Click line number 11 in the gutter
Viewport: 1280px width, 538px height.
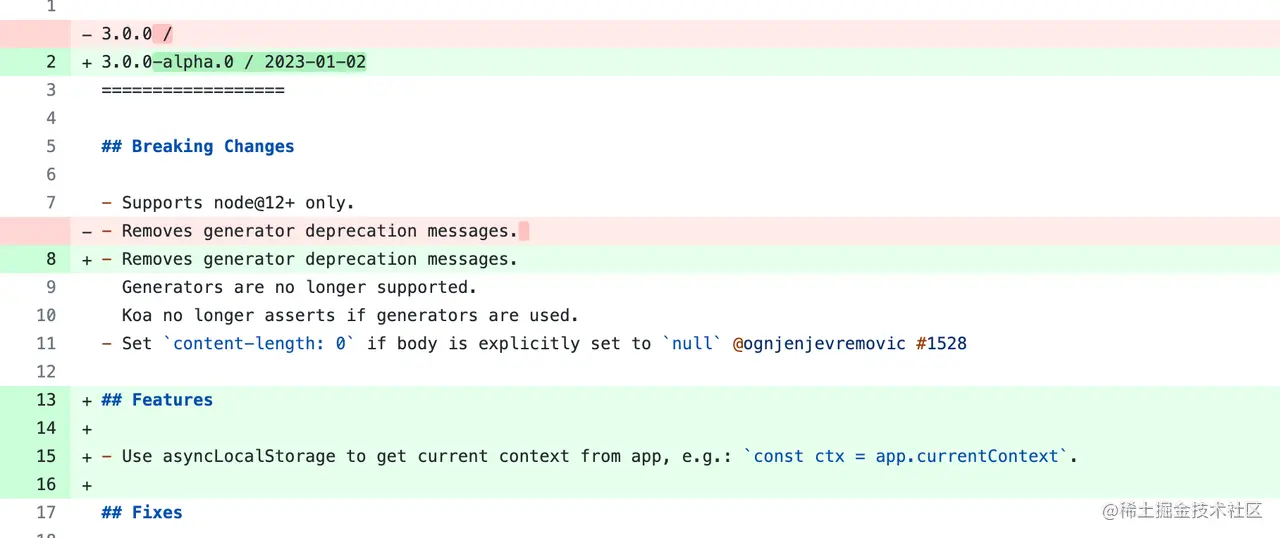(x=46, y=343)
